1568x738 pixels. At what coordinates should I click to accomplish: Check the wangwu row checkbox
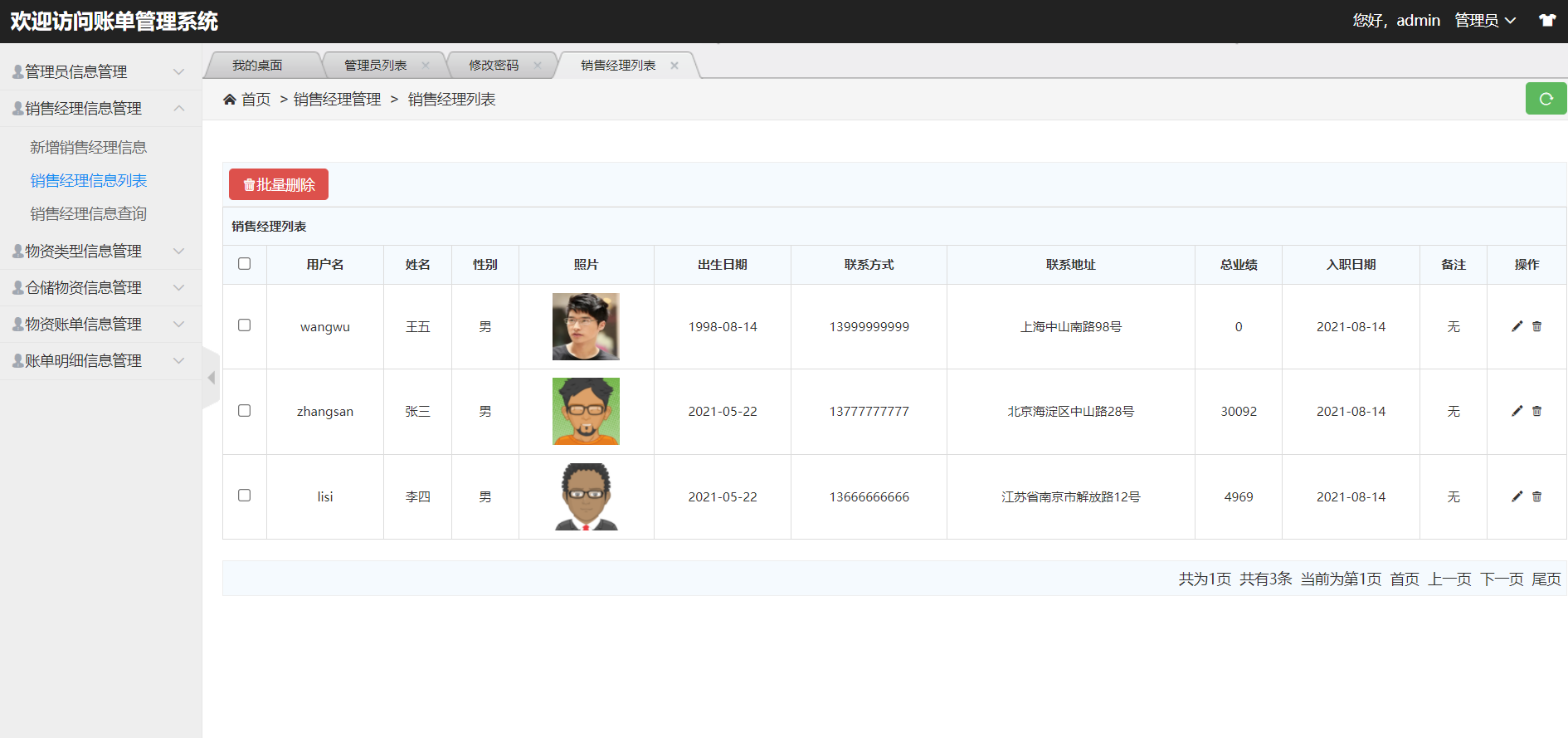click(244, 325)
